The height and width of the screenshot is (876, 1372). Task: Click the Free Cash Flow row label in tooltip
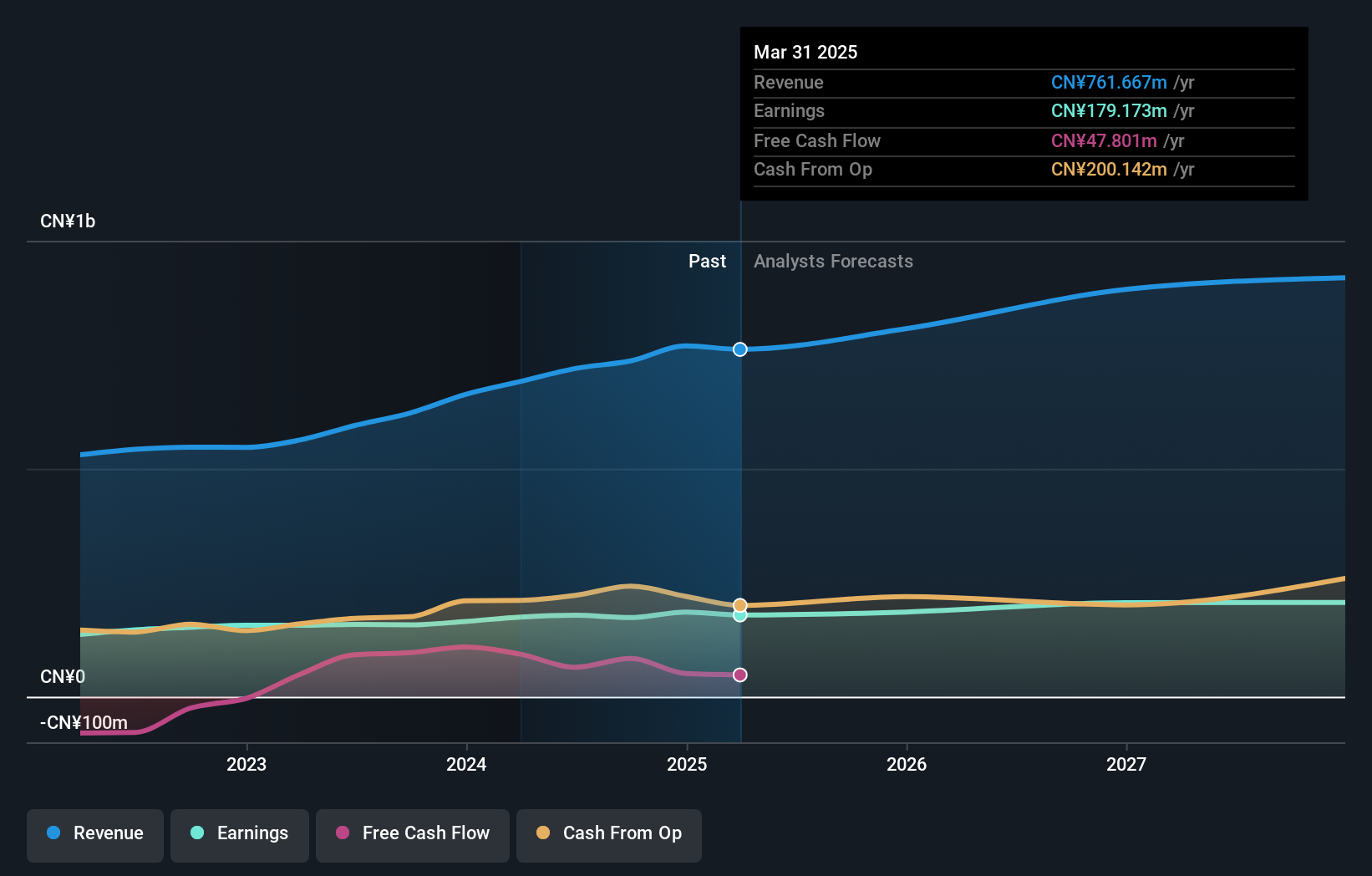click(817, 140)
